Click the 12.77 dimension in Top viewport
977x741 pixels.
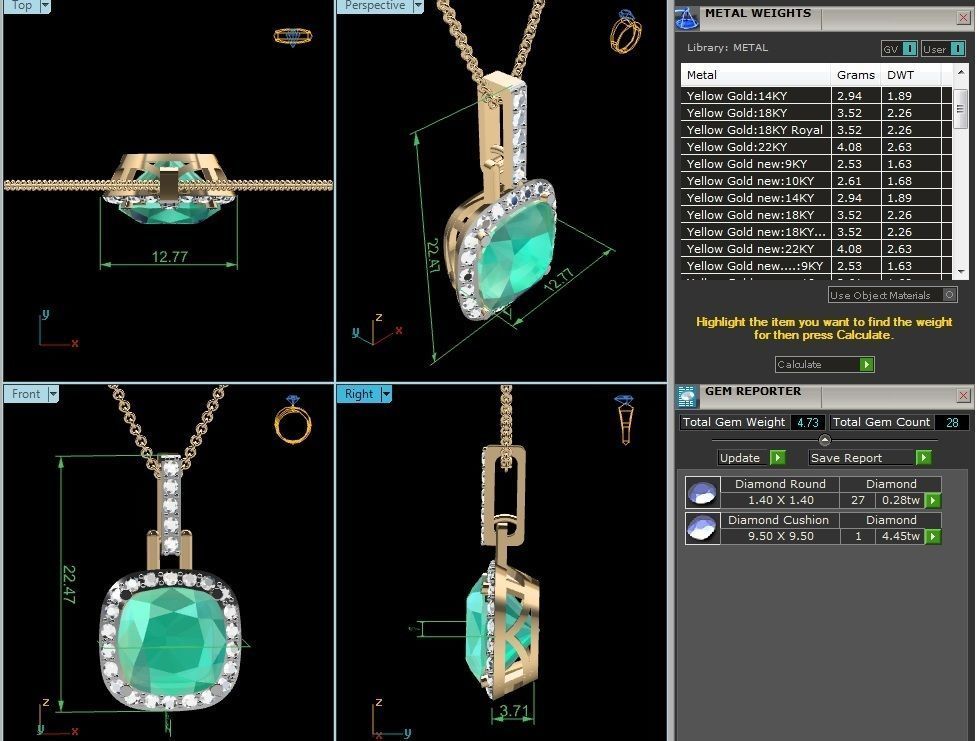(169, 256)
